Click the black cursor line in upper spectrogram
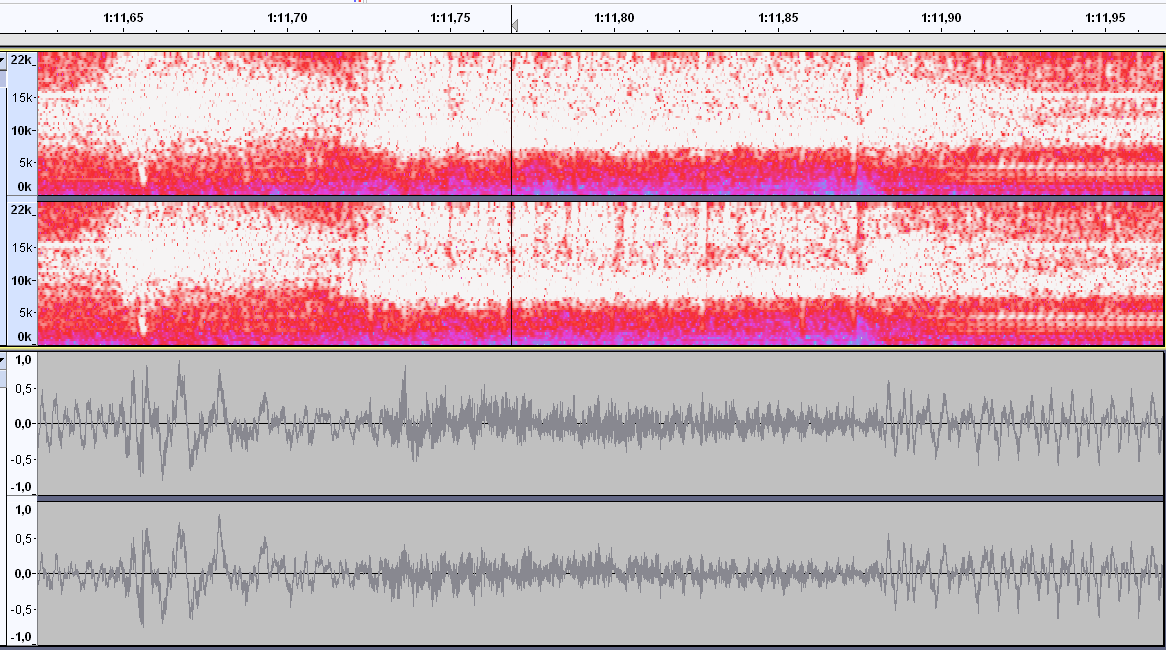 [512, 120]
